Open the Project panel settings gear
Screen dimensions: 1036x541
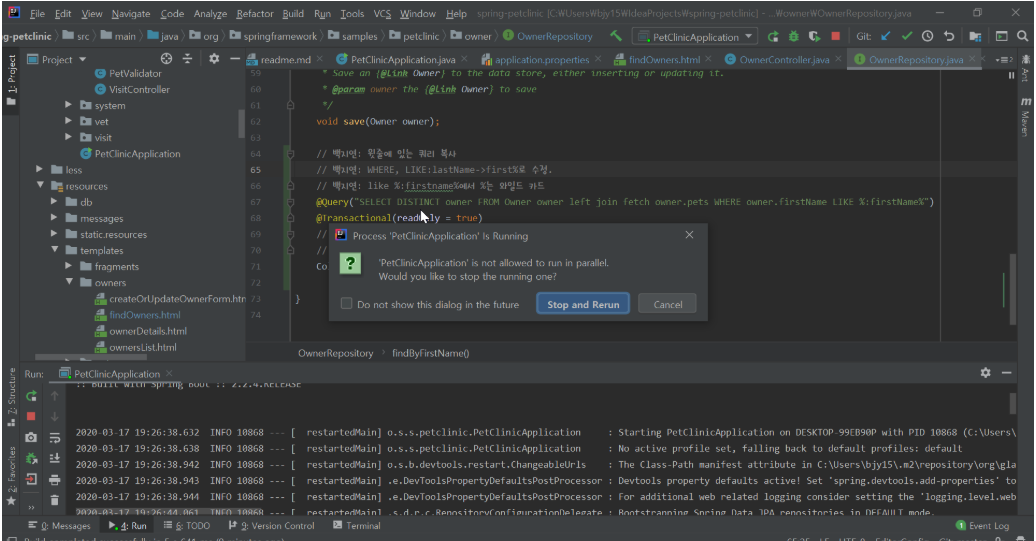click(x=214, y=59)
